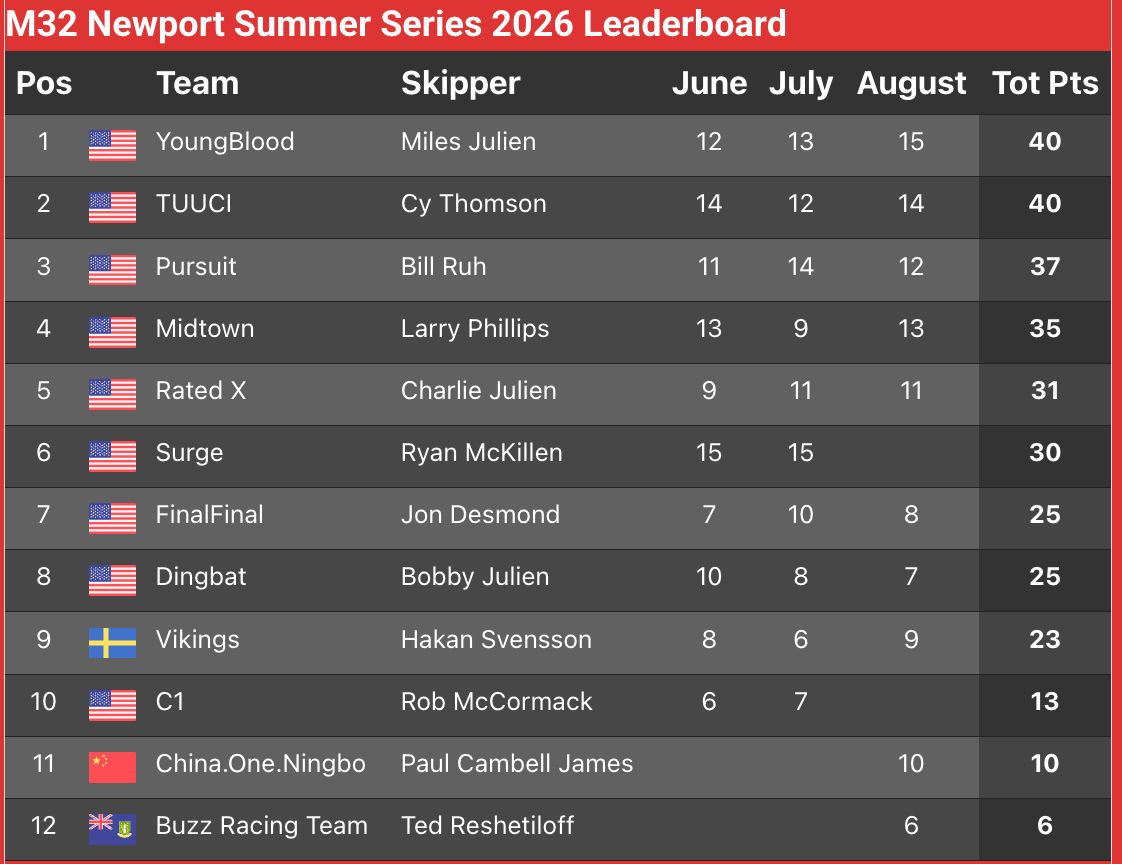Click the US flag next to Rated X
Screen dimensions: 1122x864
point(112,394)
